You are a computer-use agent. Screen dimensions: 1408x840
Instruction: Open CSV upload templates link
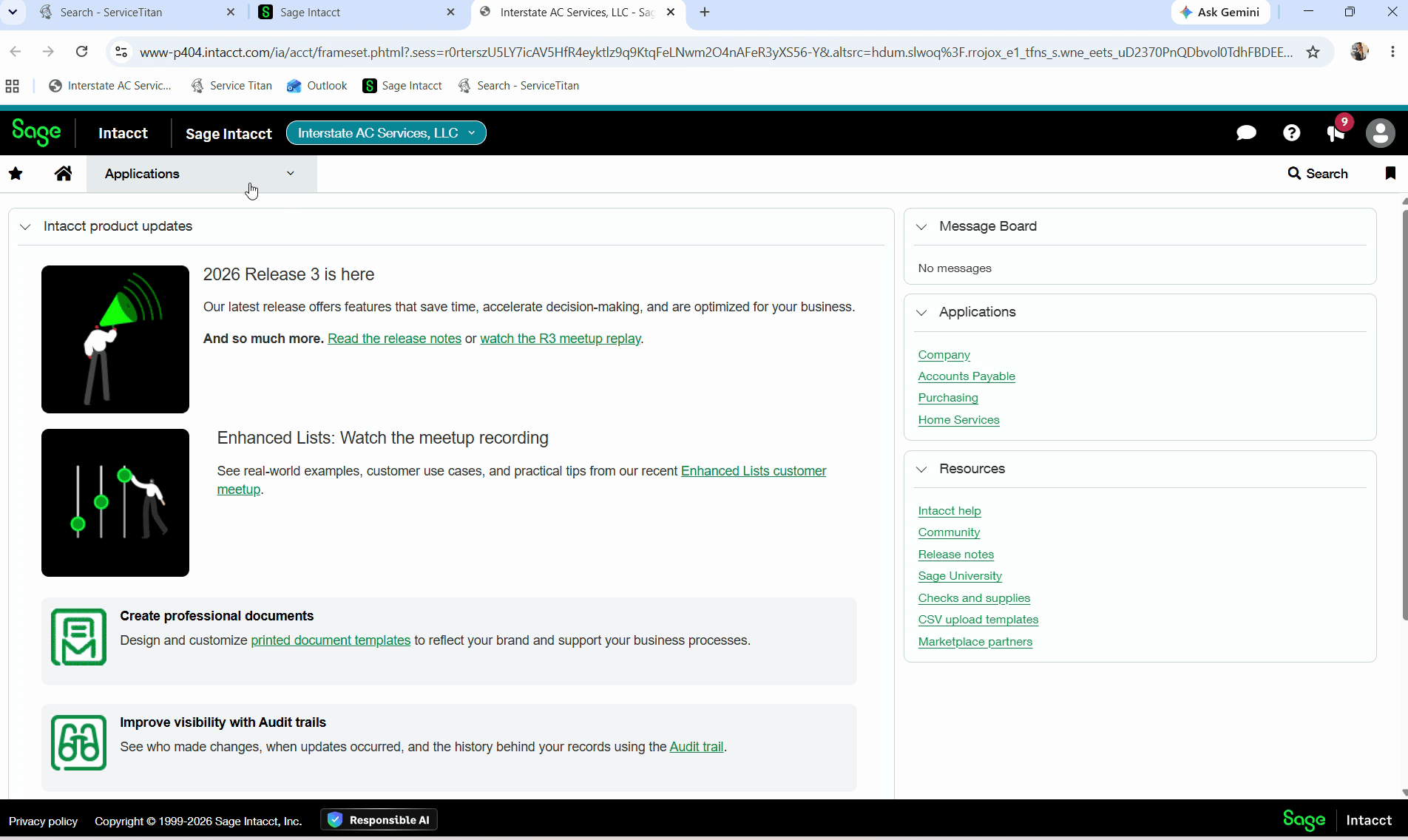point(978,620)
